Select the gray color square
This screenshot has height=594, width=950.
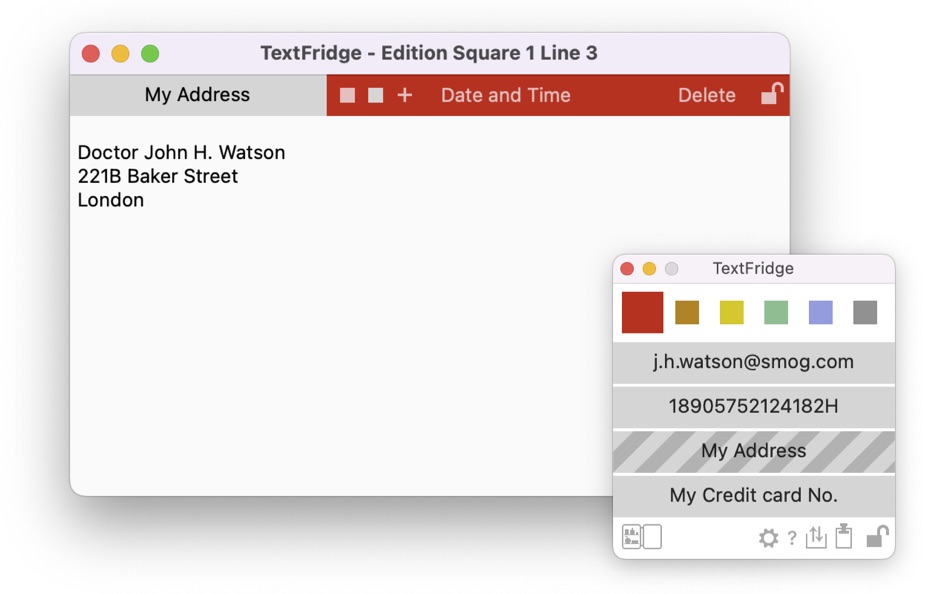(865, 312)
